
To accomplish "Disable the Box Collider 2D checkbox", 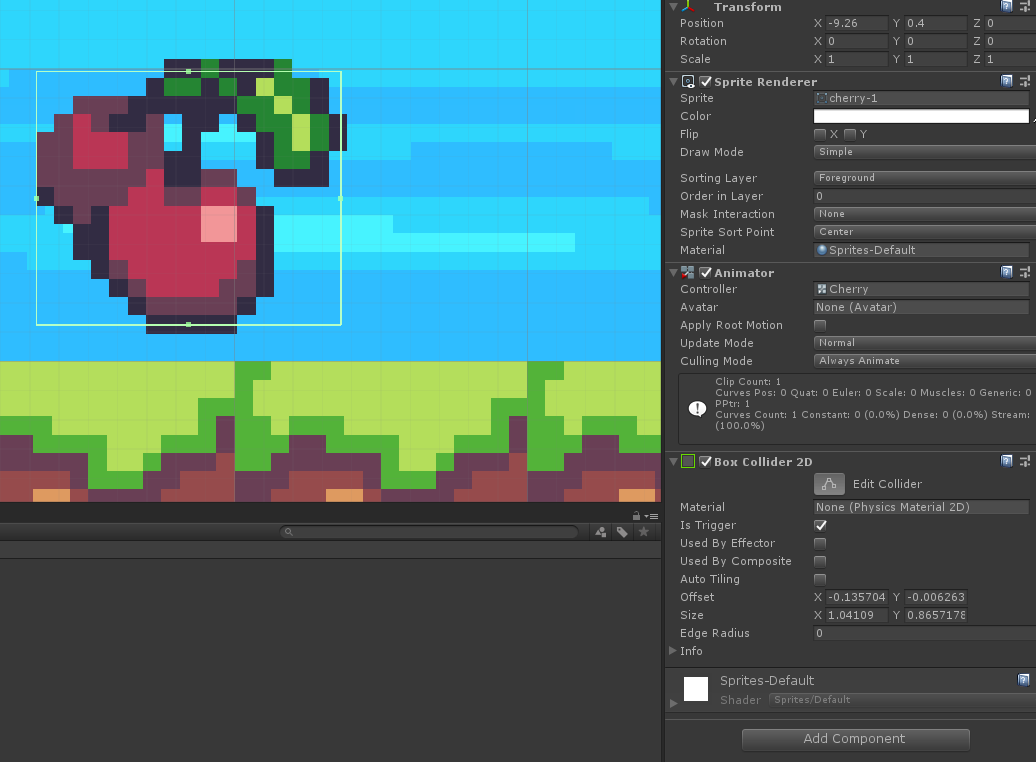I will [706, 461].
